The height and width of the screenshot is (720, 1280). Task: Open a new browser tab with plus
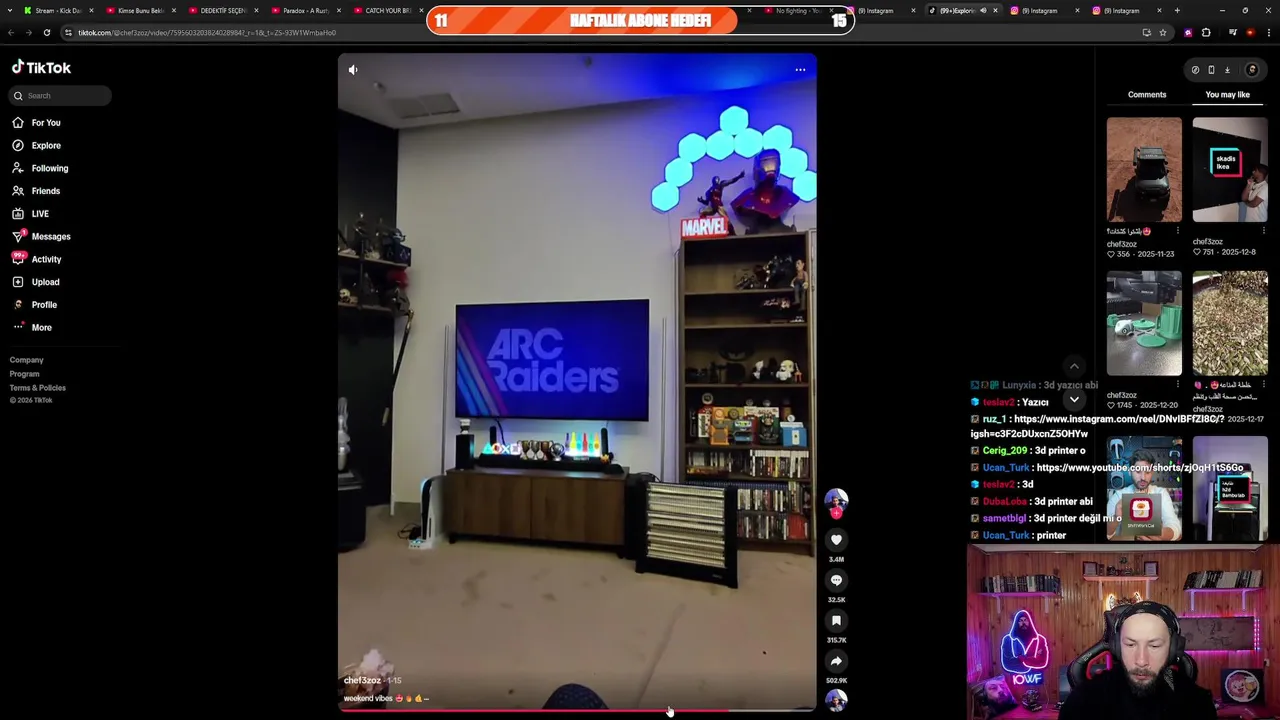pyautogui.click(x=1177, y=10)
